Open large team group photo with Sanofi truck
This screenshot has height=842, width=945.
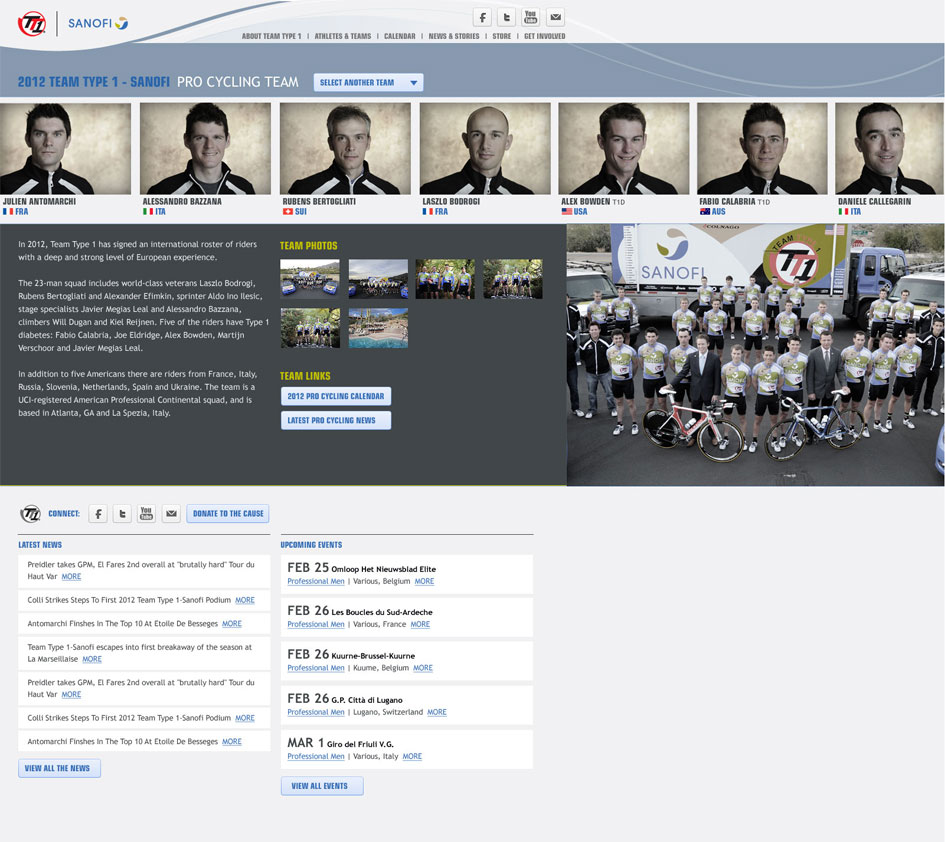[x=756, y=355]
